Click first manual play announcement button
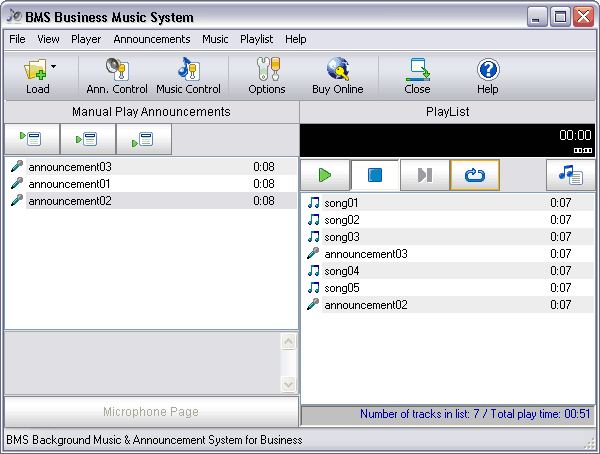Viewport: 600px width, 454px height. pos(32,139)
